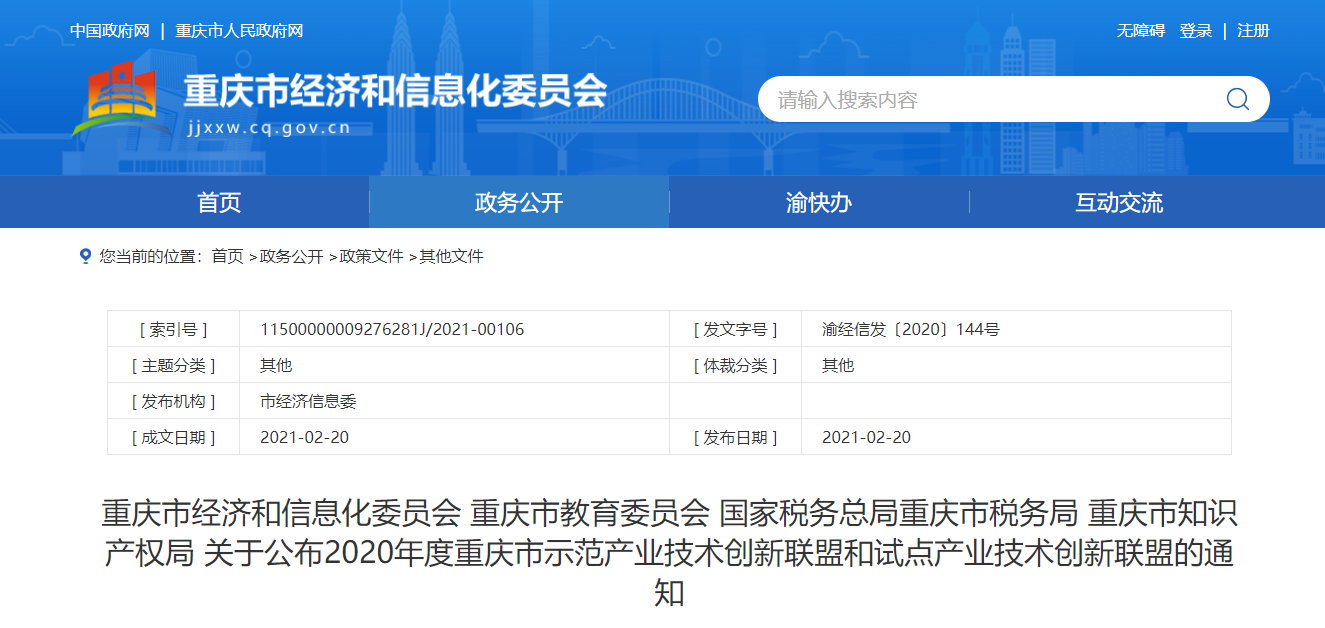1325x628 pixels.
Task: Focus the 请输入搜索内容 search field
Action: click(x=990, y=100)
